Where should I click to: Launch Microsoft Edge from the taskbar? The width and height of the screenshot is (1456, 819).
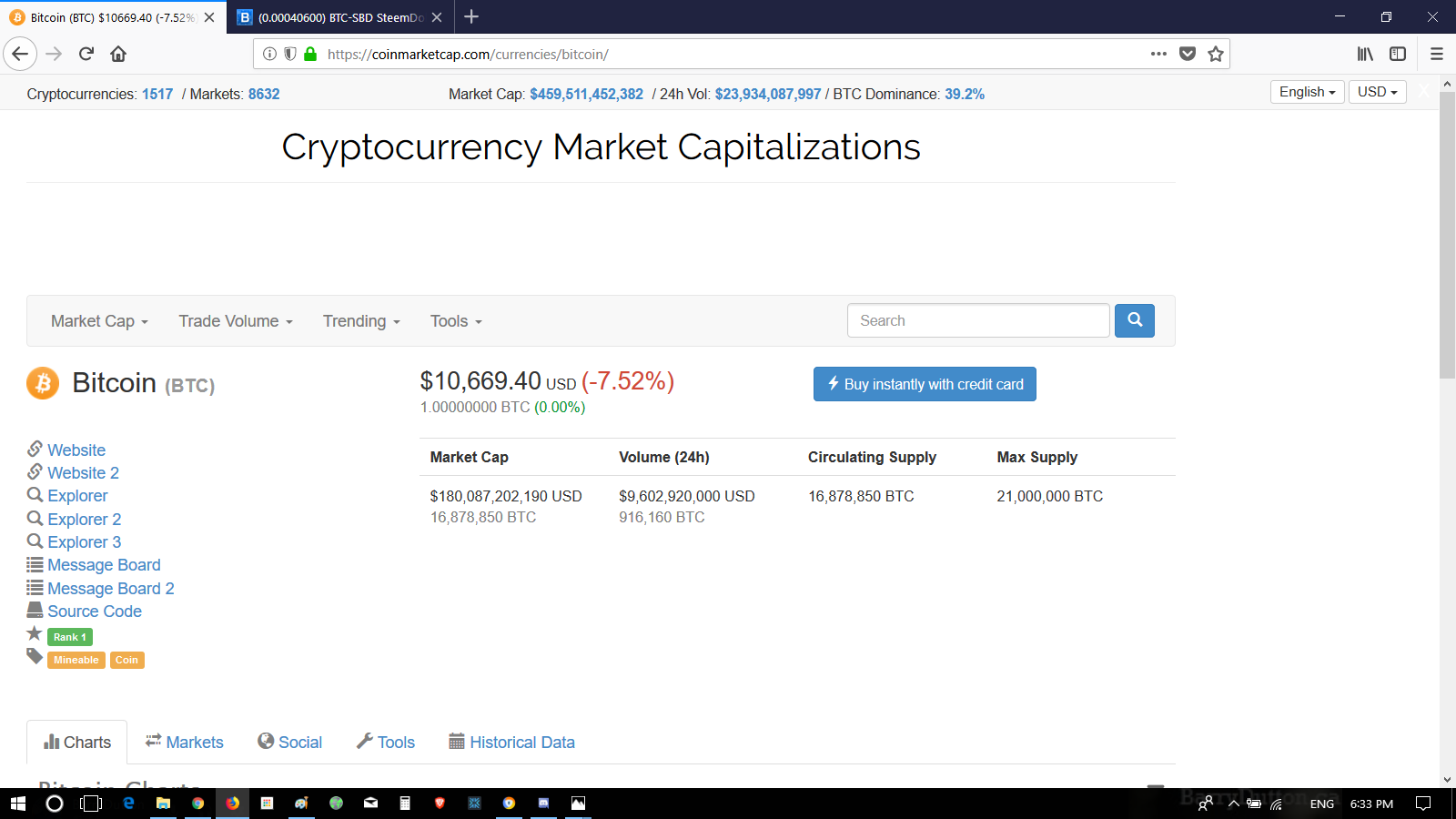[x=128, y=804]
